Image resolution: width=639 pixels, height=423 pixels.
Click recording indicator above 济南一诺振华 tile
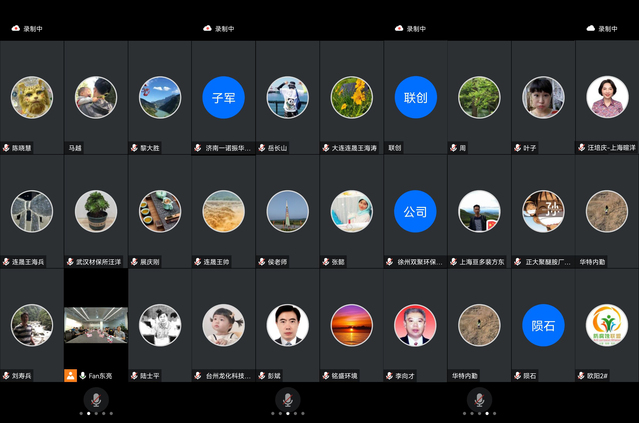tap(207, 29)
